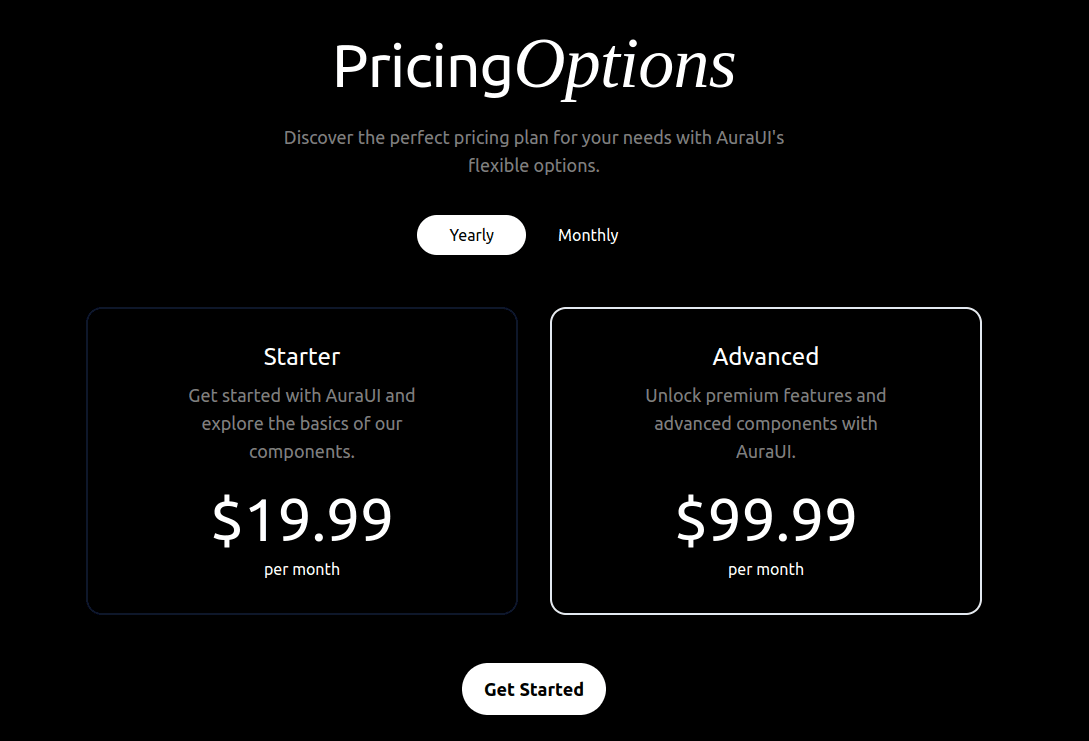1089x741 pixels.
Task: Click 'AuraUI.' line in Advanced card
Action: [765, 451]
